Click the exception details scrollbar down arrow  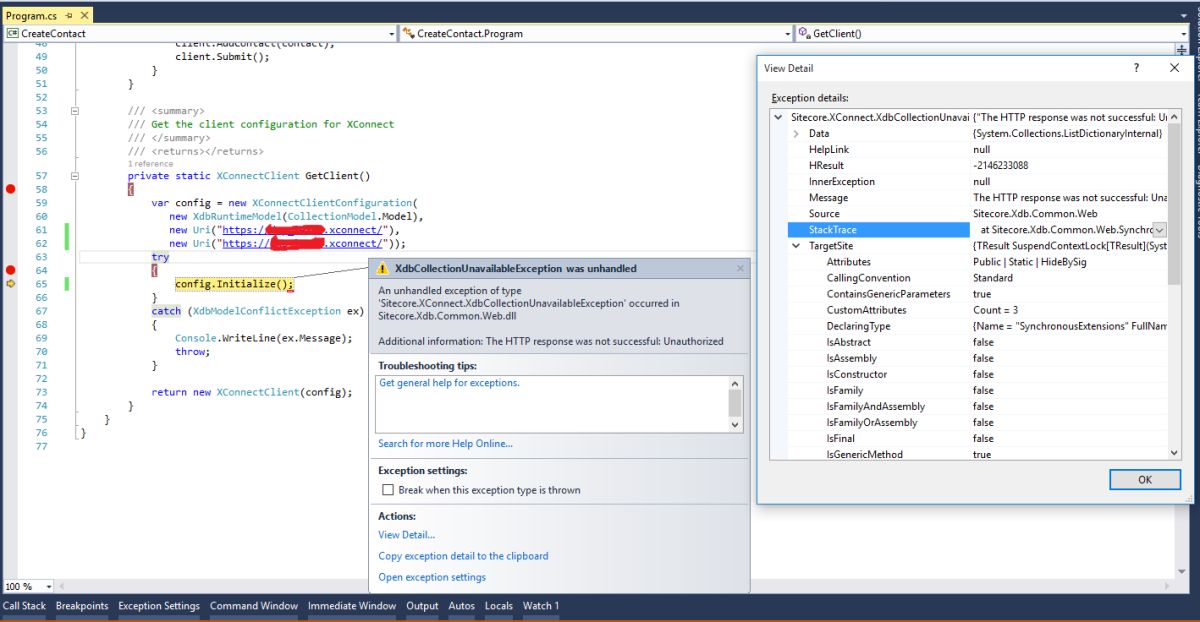tap(1174, 453)
